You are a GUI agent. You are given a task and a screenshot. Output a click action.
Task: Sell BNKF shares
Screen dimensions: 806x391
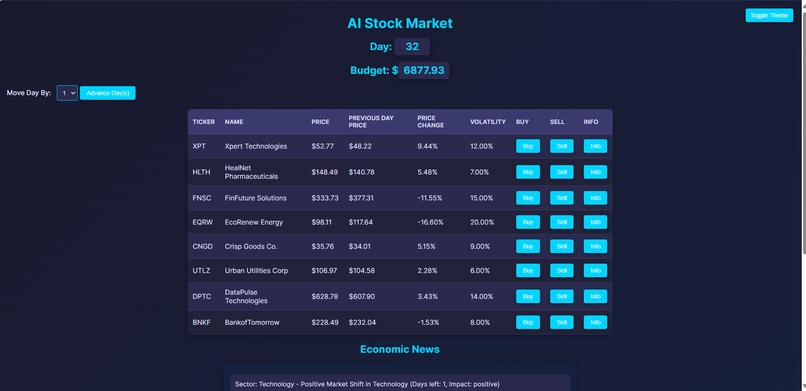pos(562,322)
